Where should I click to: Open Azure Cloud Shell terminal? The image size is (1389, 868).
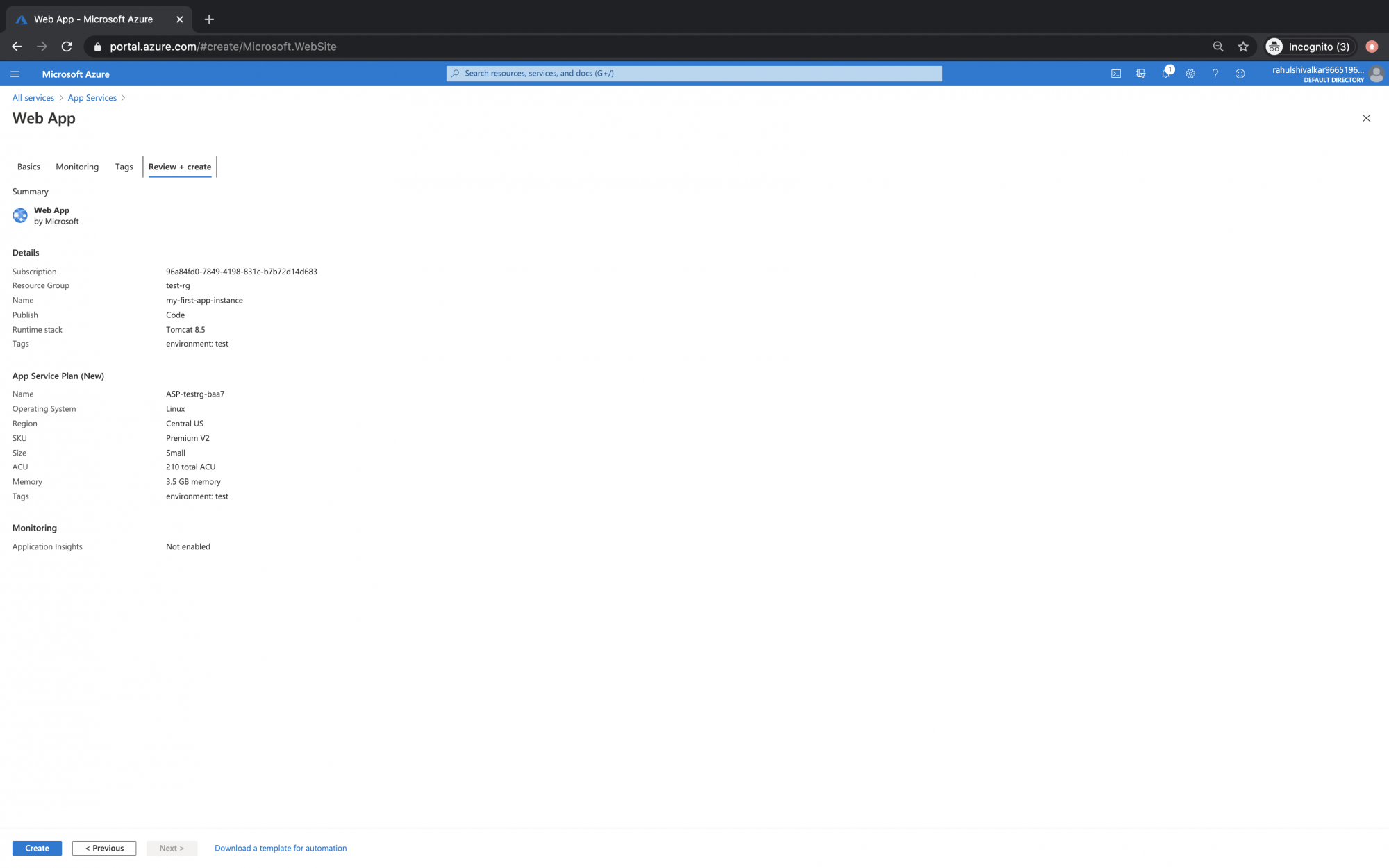[1116, 73]
